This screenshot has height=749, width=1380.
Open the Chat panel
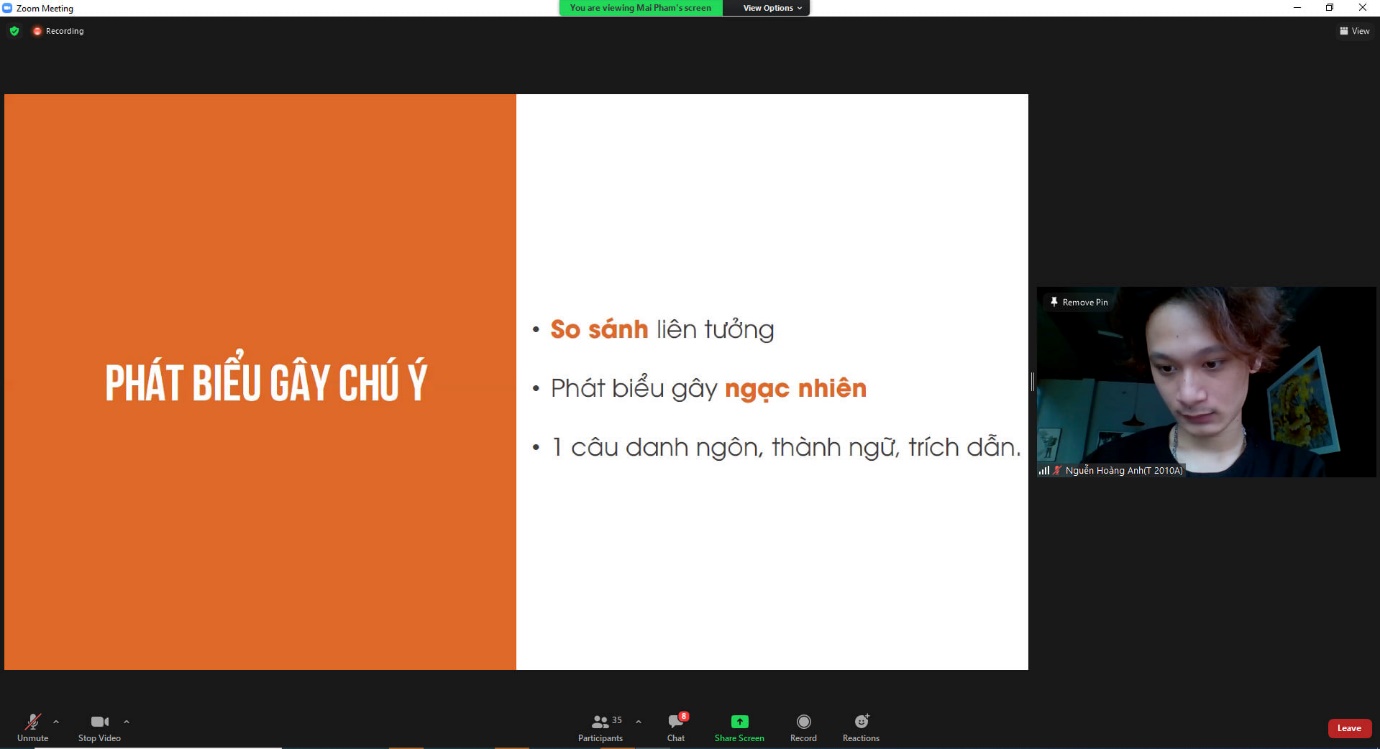point(676,725)
